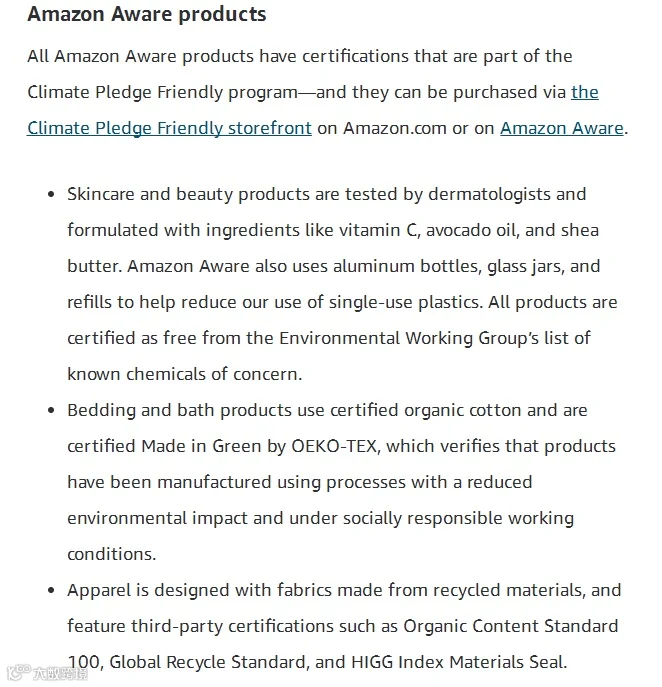Click the word "conditions." ending the bedding bullet
The image size is (662, 687).
coord(112,555)
